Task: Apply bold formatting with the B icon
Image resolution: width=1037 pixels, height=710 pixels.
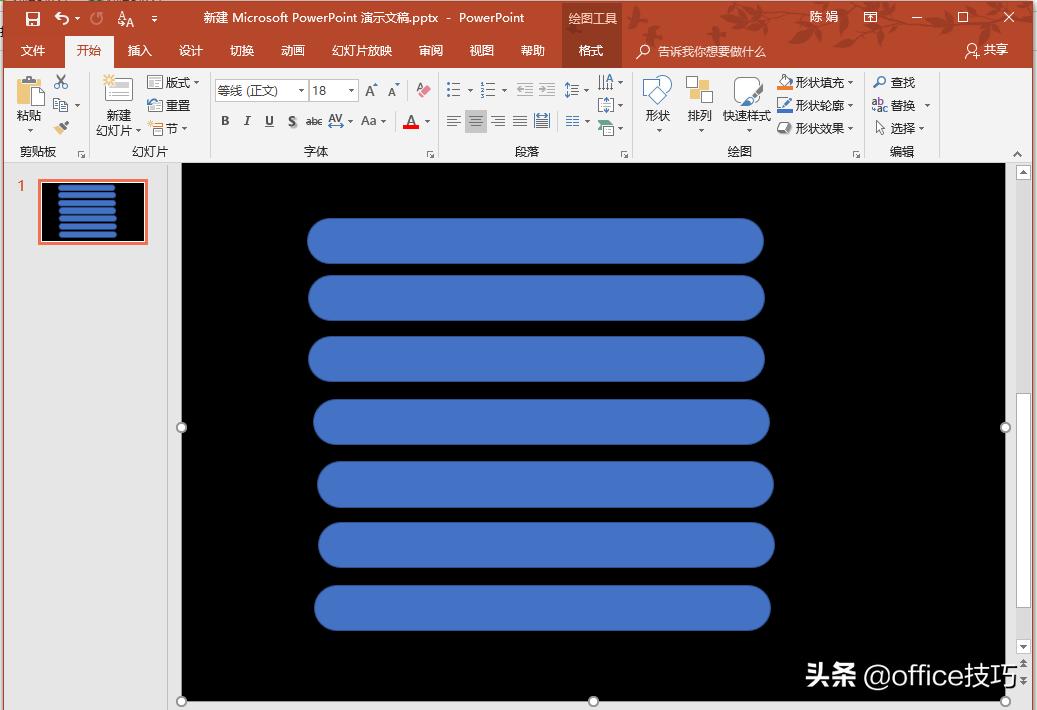Action: pos(225,121)
